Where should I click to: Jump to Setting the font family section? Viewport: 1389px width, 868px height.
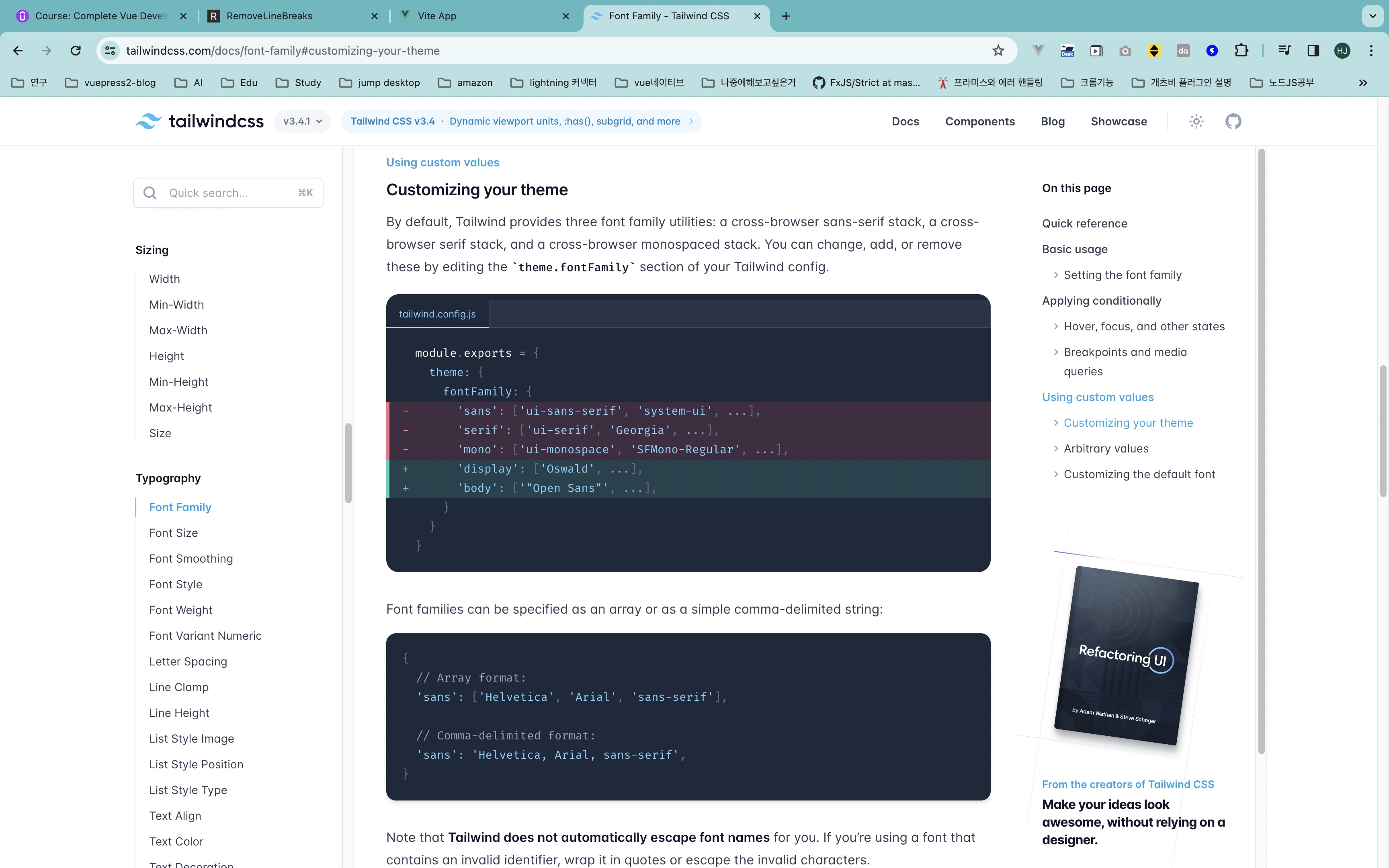(x=1122, y=275)
